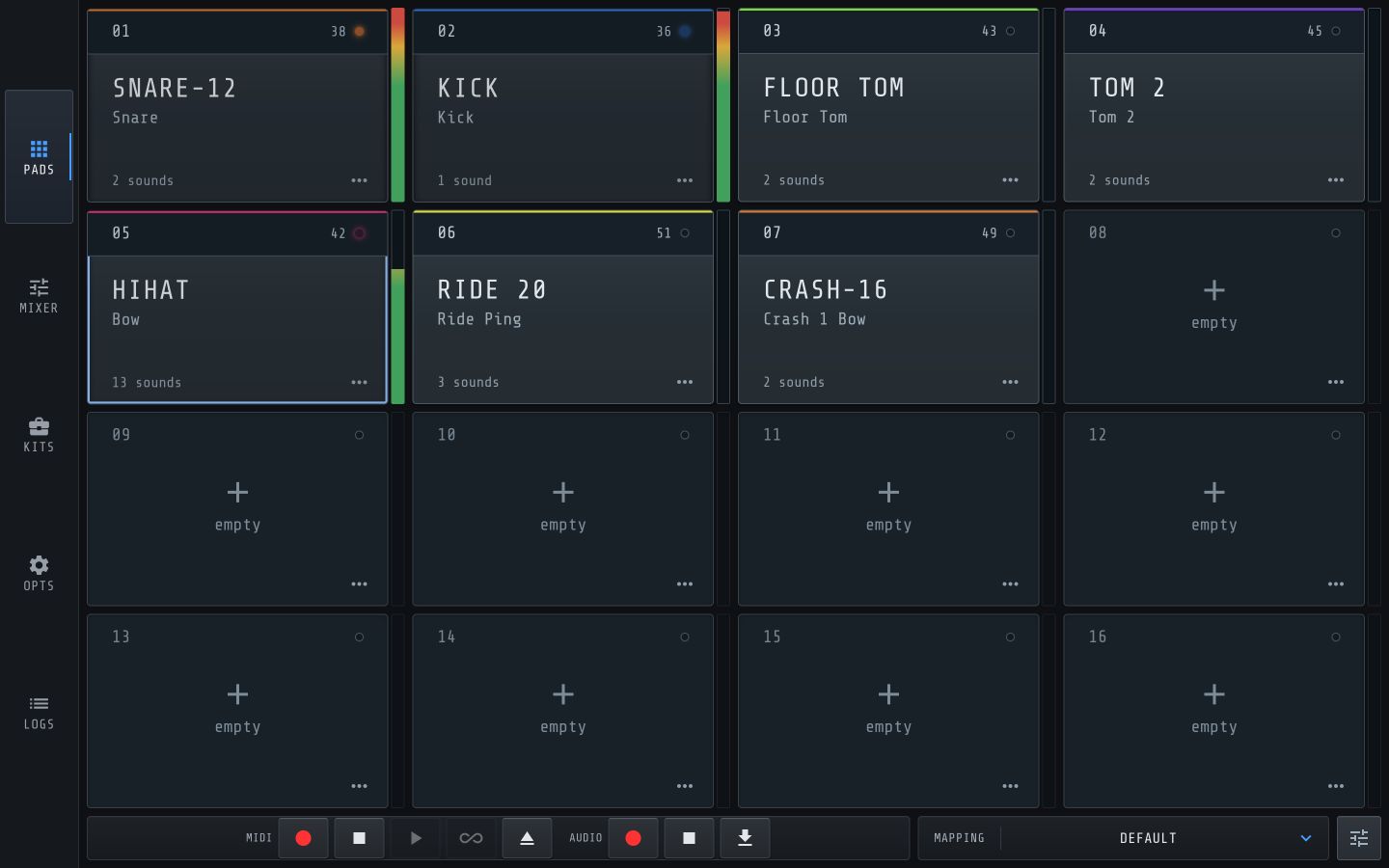This screenshot has height=868, width=1389.
Task: Open options menu for empty pad 10
Action: (685, 584)
